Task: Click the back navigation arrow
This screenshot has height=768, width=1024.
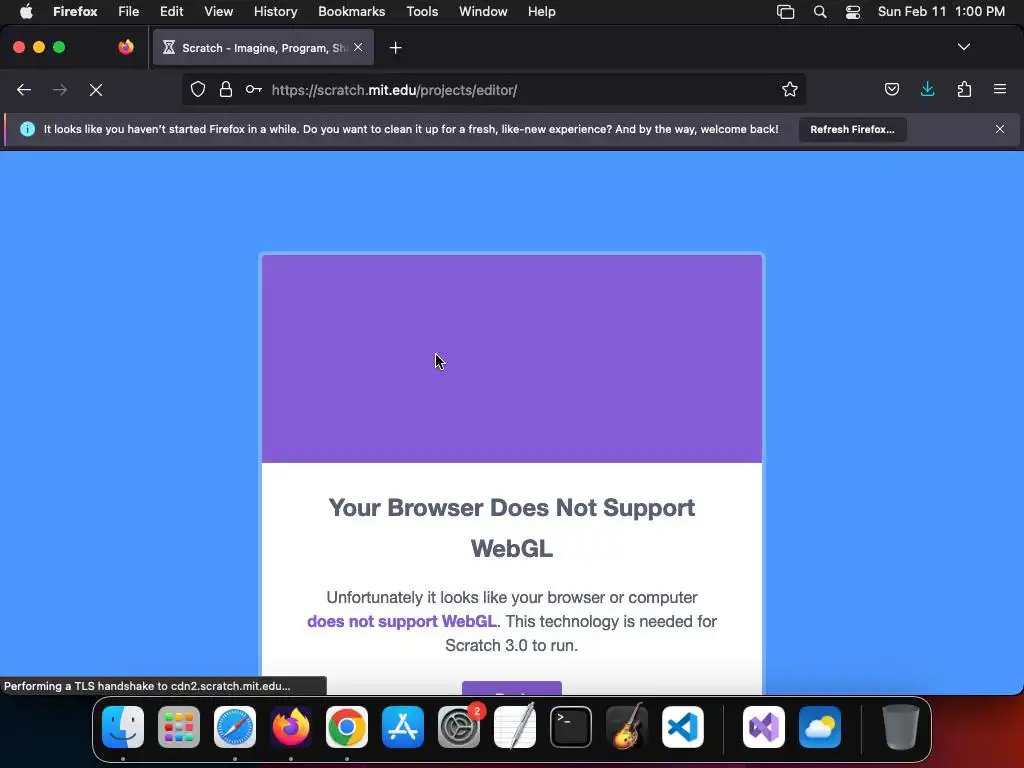Action: [x=24, y=90]
